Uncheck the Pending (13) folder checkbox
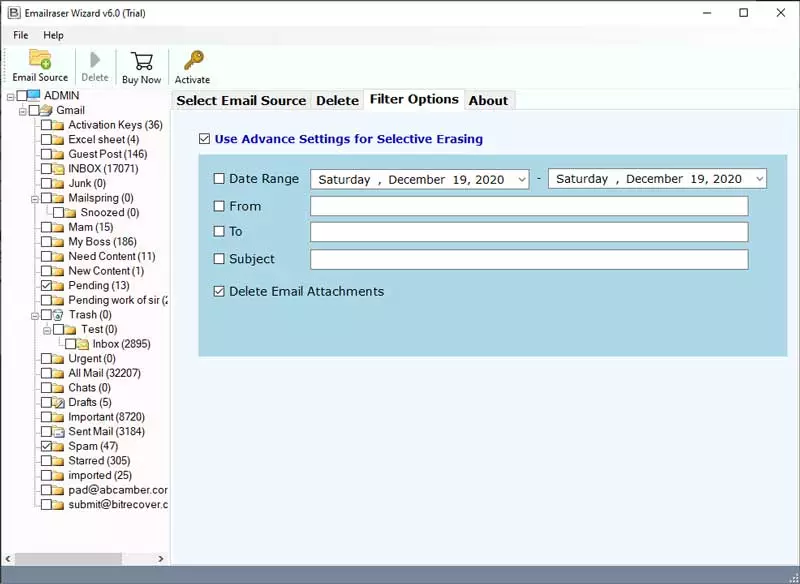800x584 pixels. point(46,286)
